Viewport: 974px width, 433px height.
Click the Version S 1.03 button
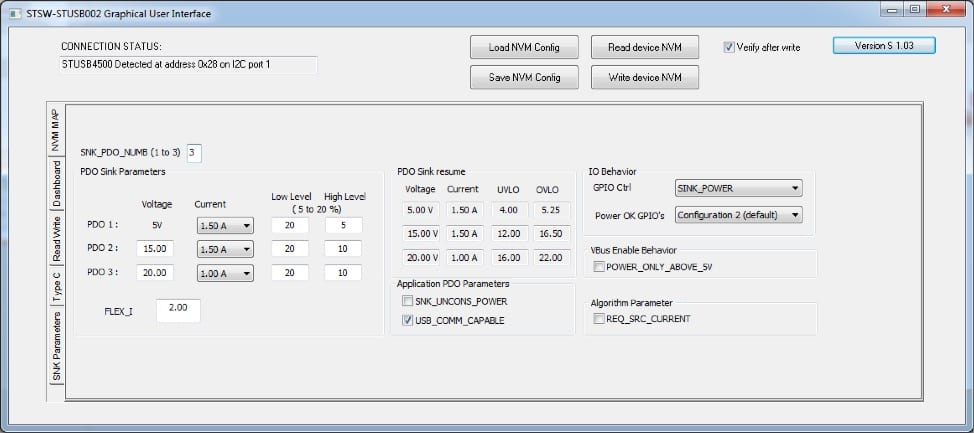[x=883, y=46]
